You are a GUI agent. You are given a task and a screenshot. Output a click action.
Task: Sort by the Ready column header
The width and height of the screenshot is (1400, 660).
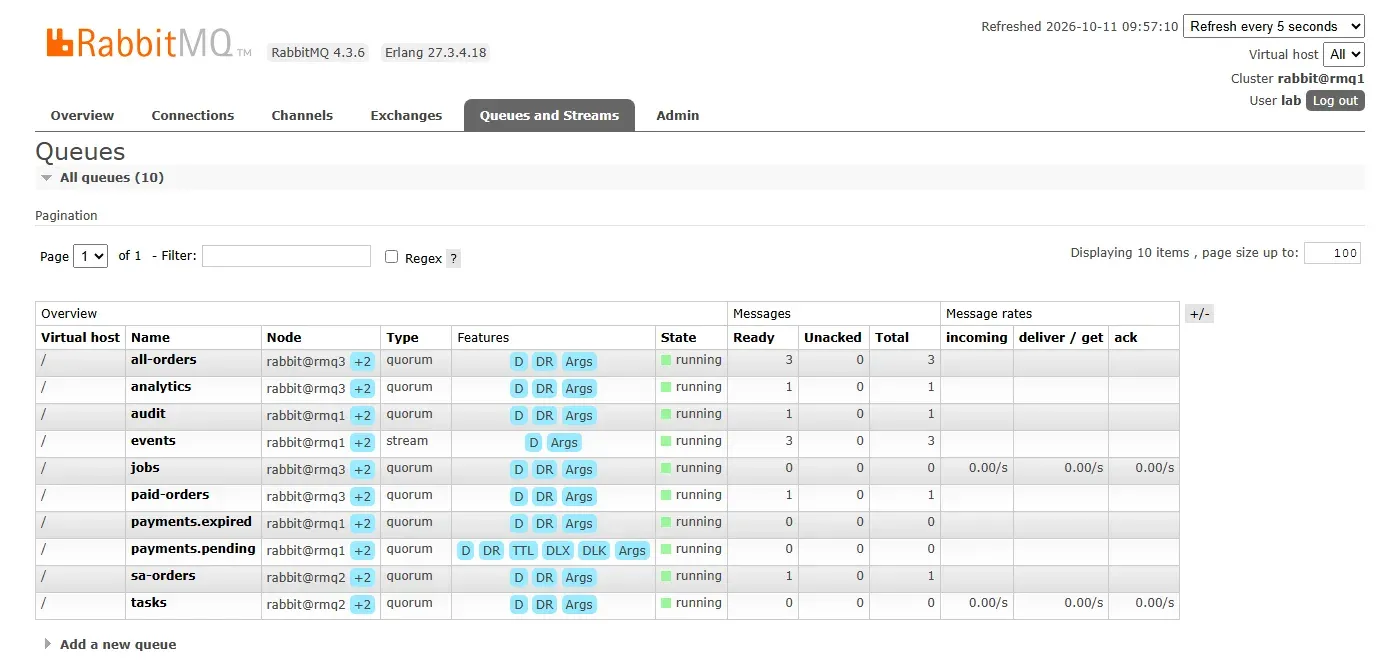click(x=754, y=338)
